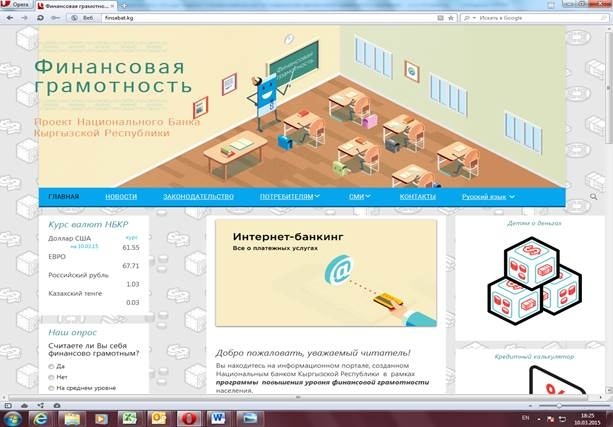Click the Доллар США exchange rate 61.55
This screenshot has width=613, height=427.
coord(131,248)
